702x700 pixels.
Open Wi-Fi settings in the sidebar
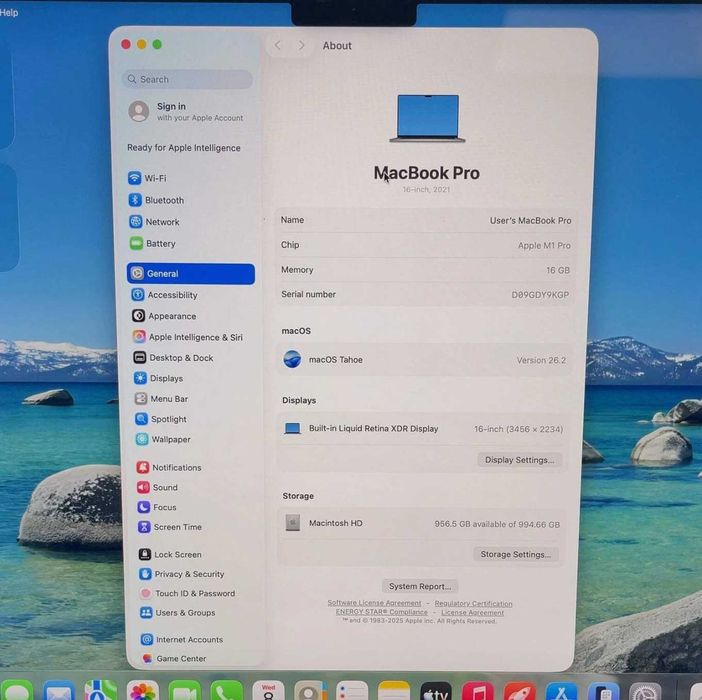[147, 178]
